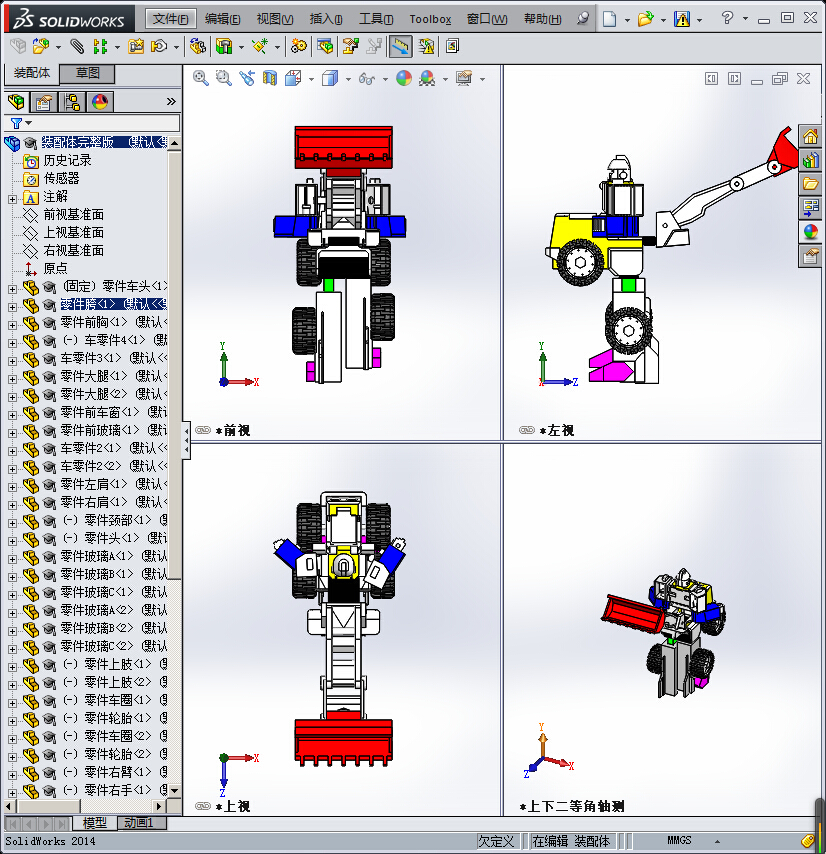Expand the 零件大腿<2> component node
Viewport: 826px width, 854px height.
tap(13, 396)
